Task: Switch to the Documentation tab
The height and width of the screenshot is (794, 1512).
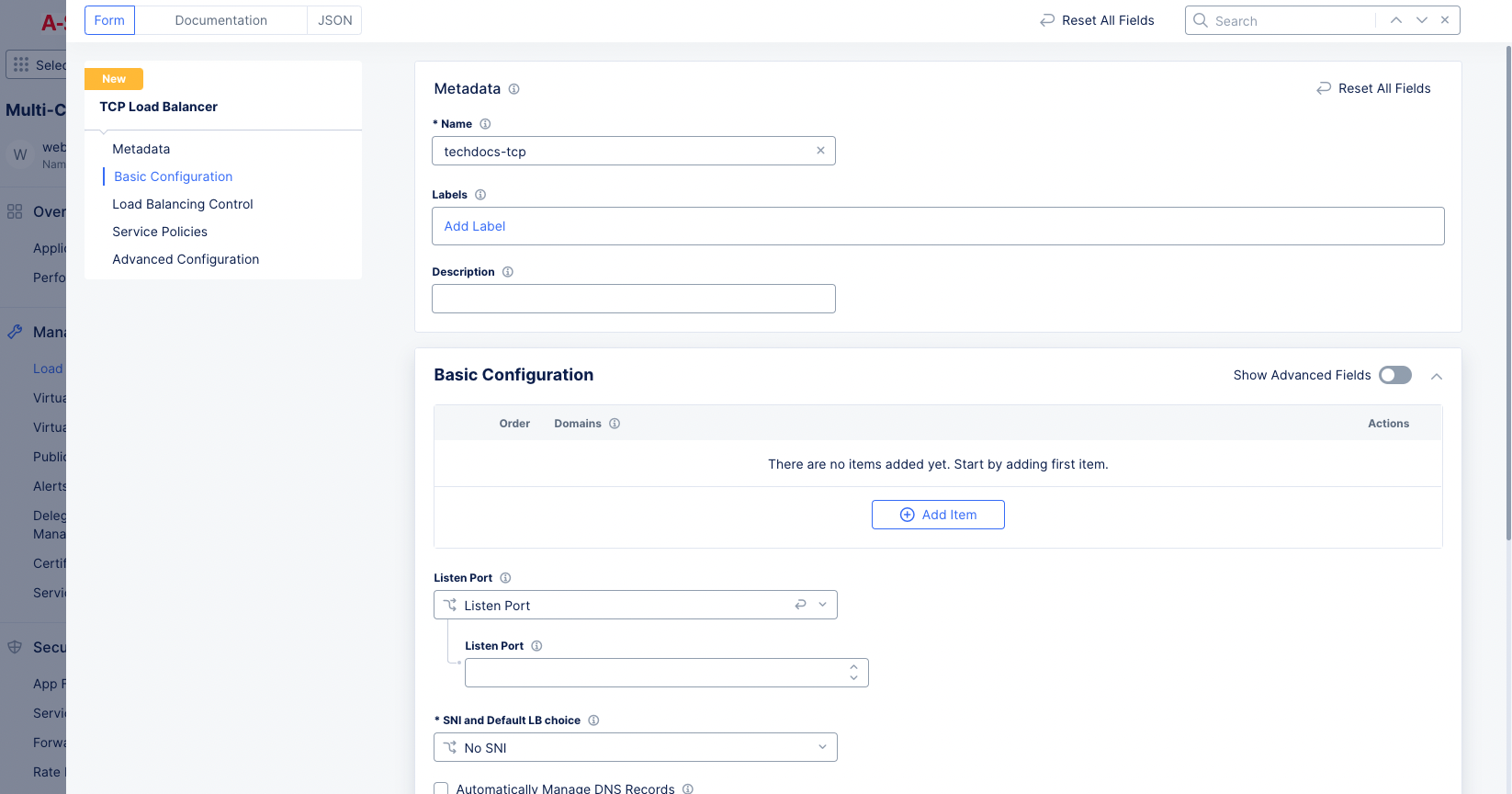Action: (x=220, y=20)
